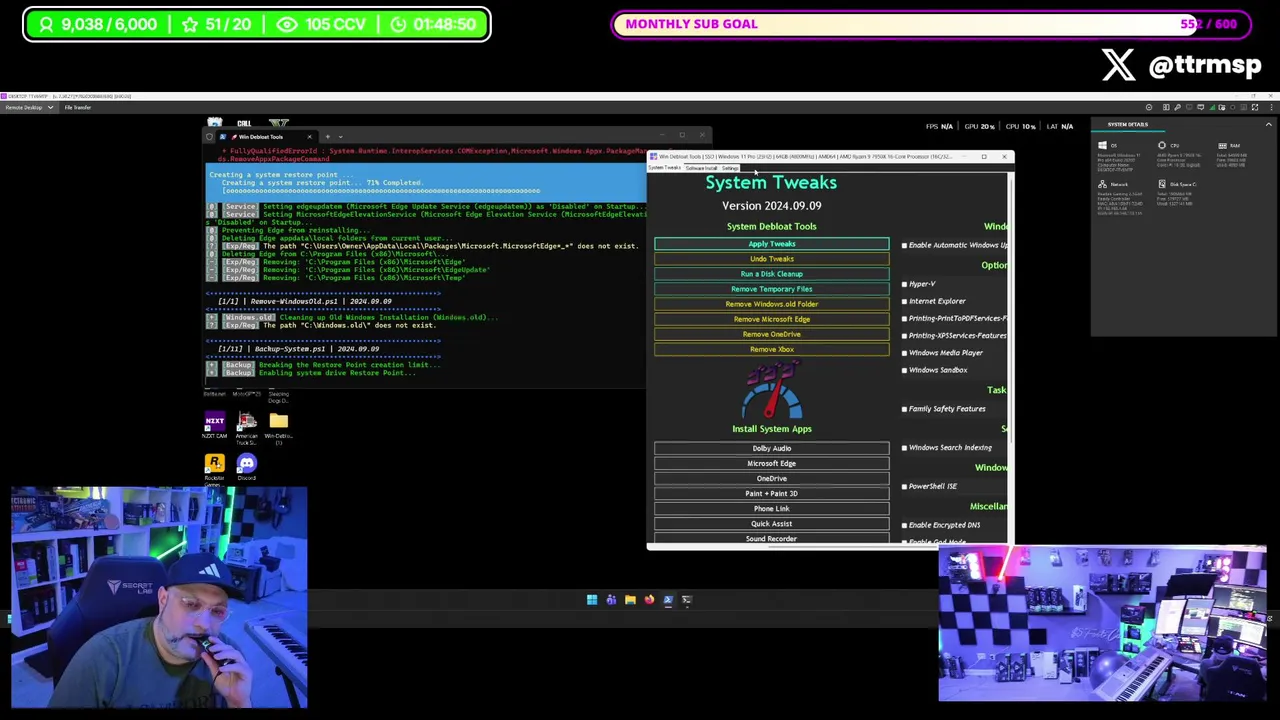
Task: Click the Remove OneDrive button
Action: (771, 334)
